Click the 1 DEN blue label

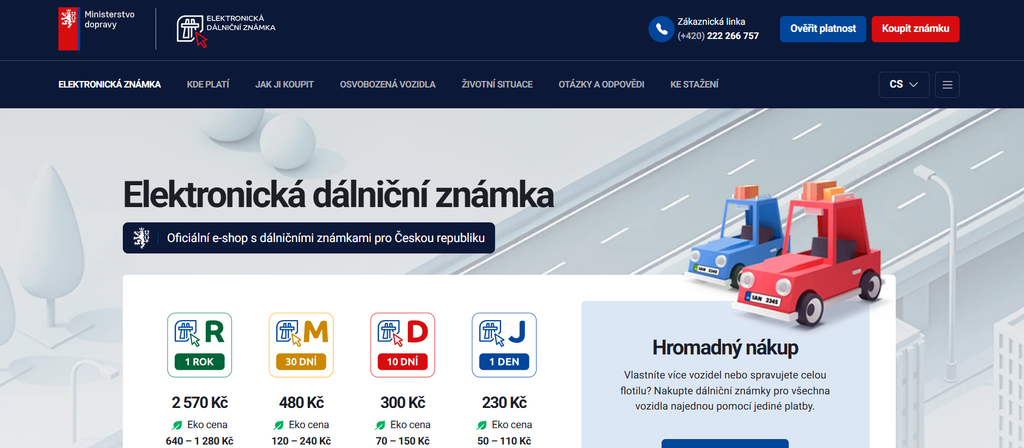[x=504, y=362]
